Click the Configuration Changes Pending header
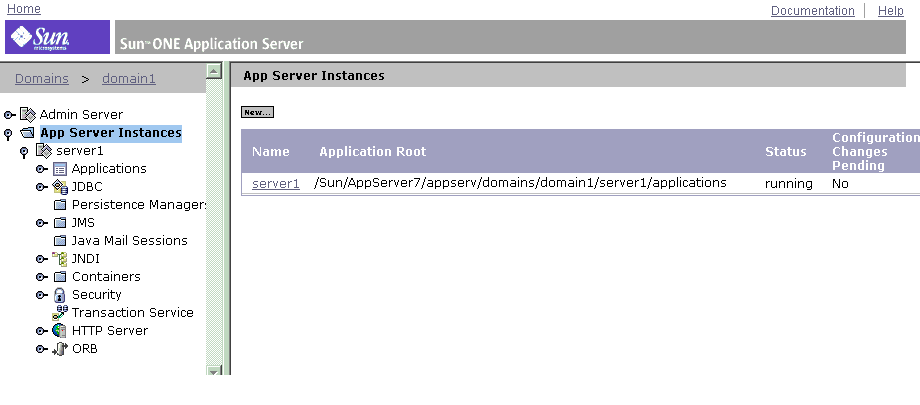This screenshot has height=405, width=920. tap(876, 151)
